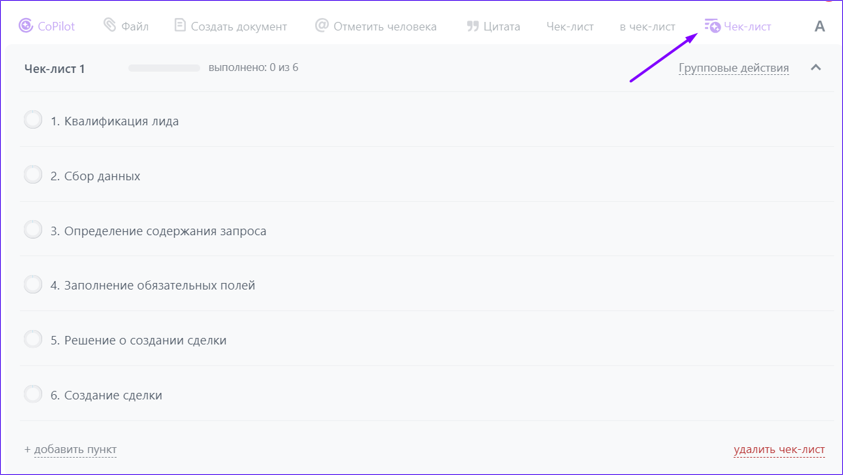Screen dimensions: 843x475
Task: Click the @ Отметить человека icon
Action: pos(321,26)
